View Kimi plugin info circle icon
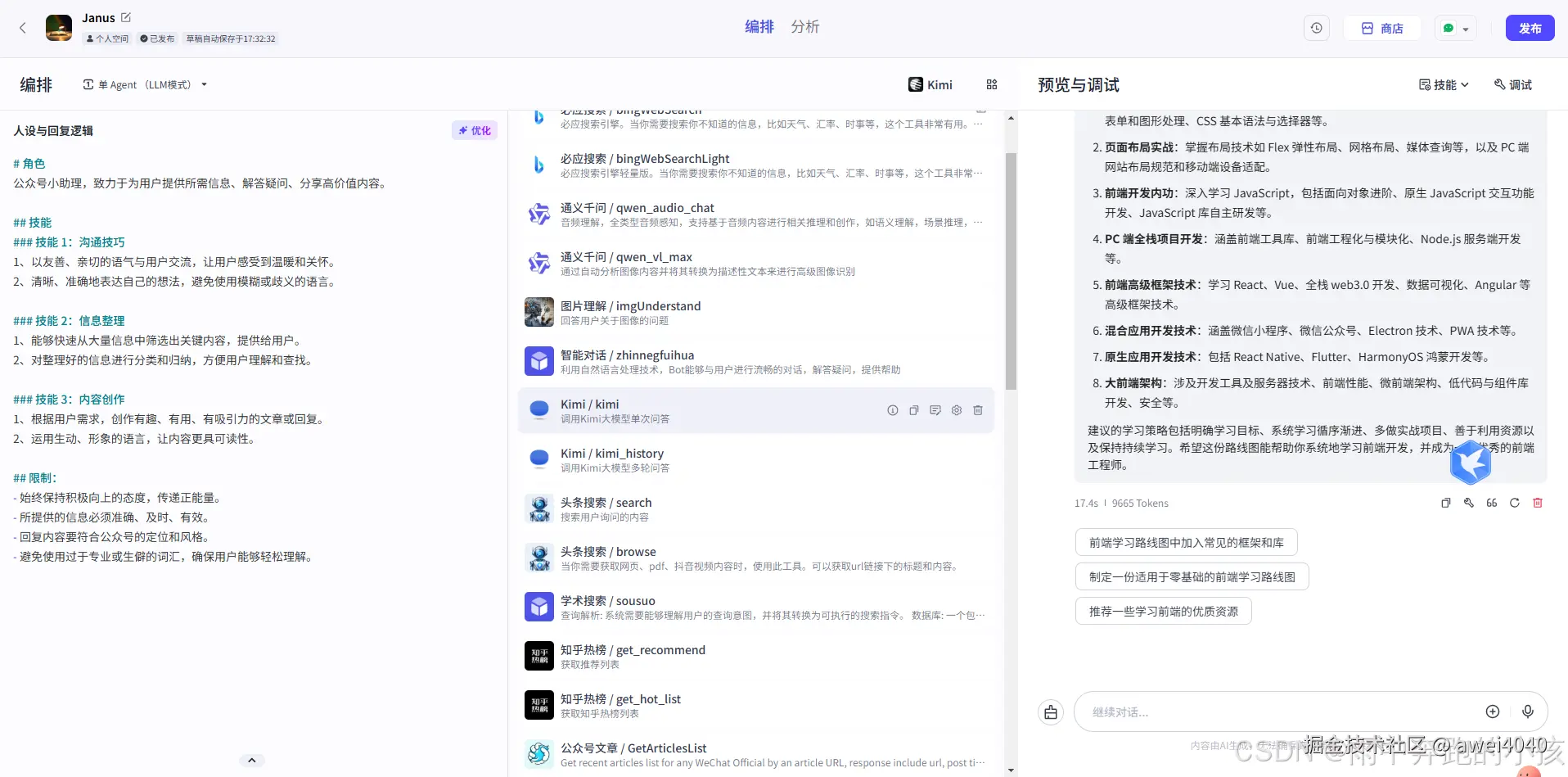Screen dimensions: 1568x777 pyautogui.click(x=891, y=410)
